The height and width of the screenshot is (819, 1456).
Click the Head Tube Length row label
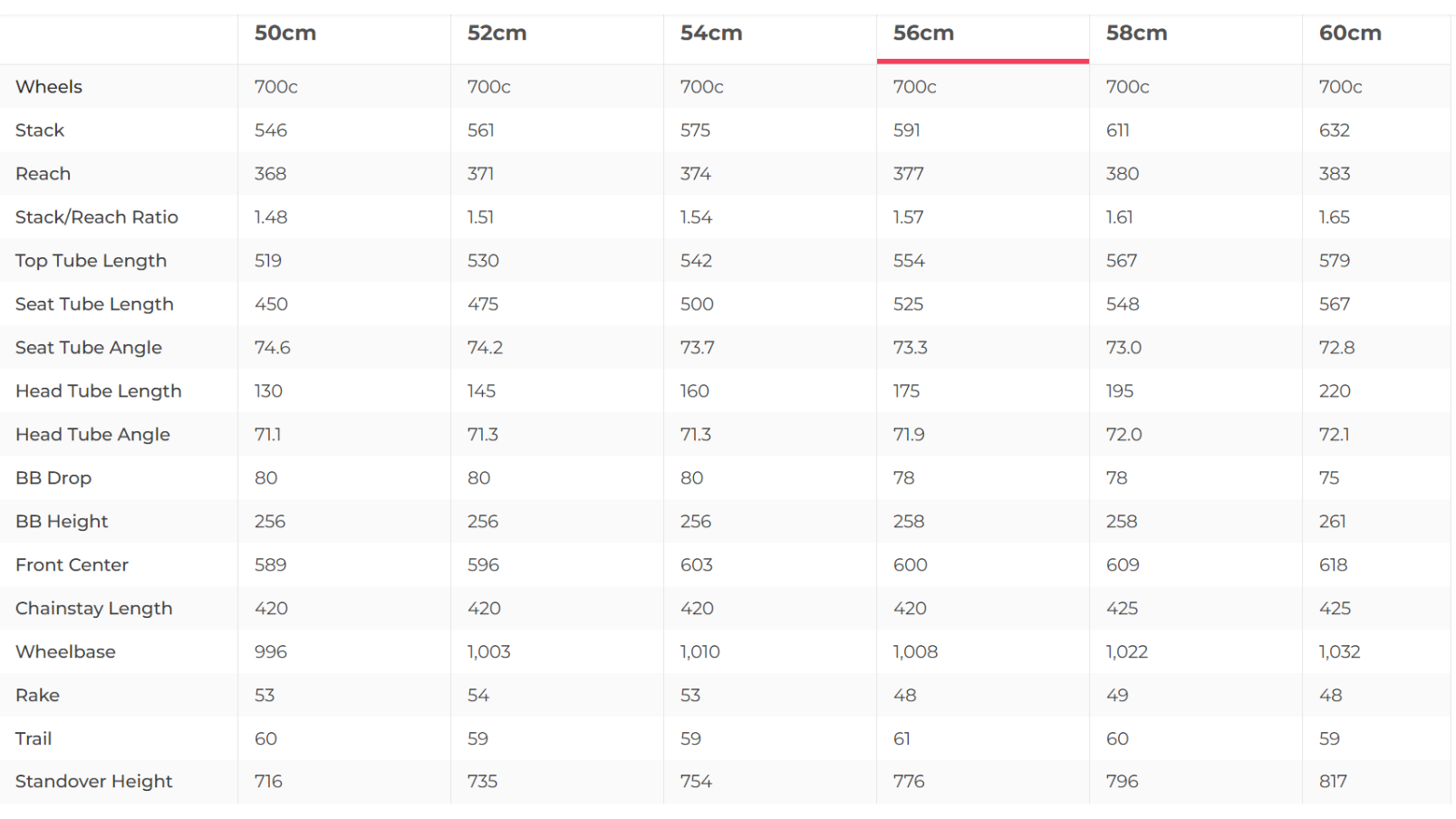(x=99, y=391)
